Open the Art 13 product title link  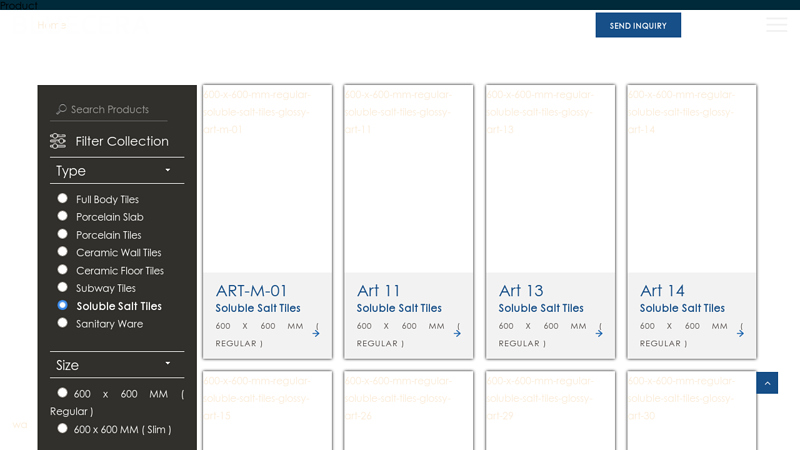521,291
